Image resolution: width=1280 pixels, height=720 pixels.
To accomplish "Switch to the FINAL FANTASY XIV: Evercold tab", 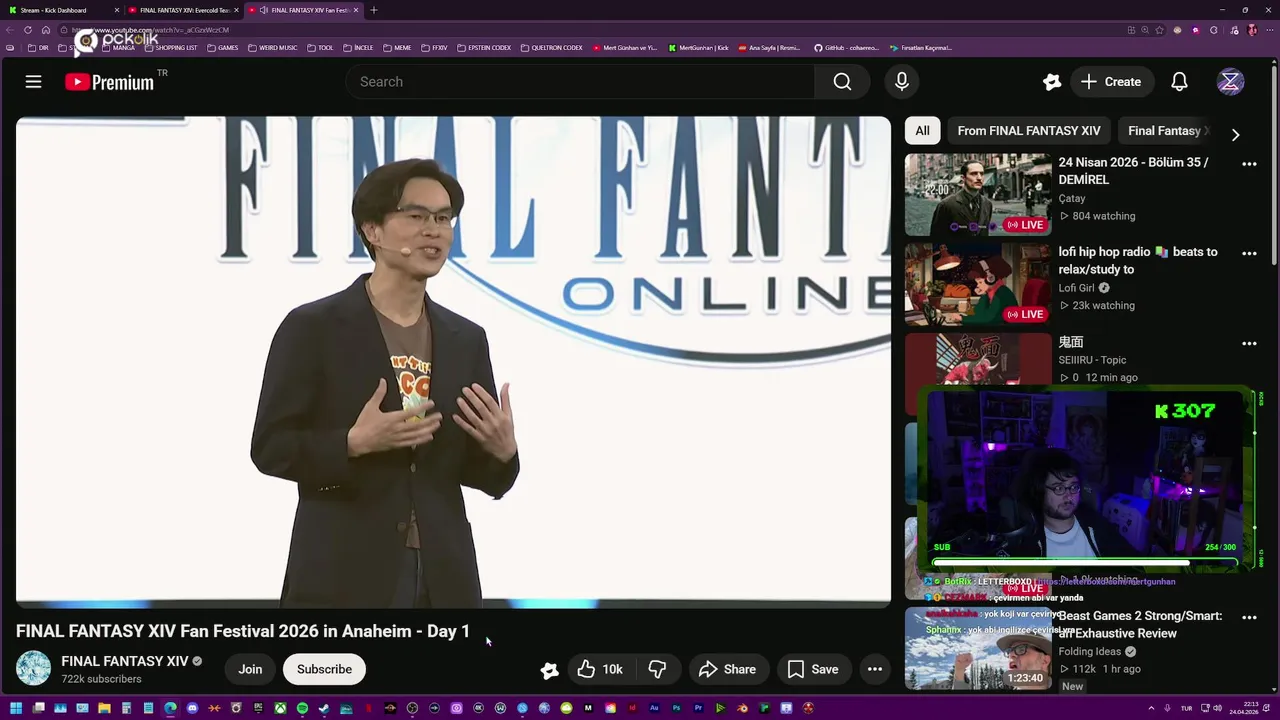I will pos(185,10).
